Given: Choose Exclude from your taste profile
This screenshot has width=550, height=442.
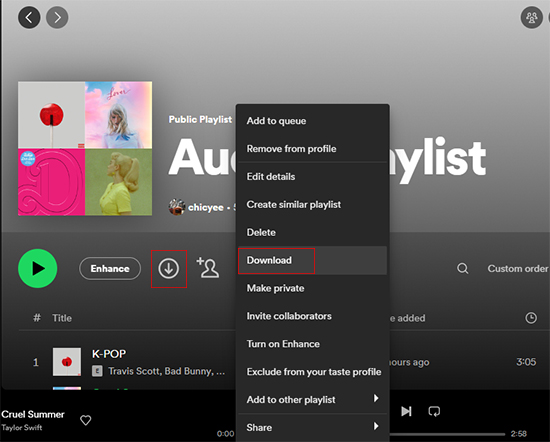Looking at the screenshot, I should point(313,372).
